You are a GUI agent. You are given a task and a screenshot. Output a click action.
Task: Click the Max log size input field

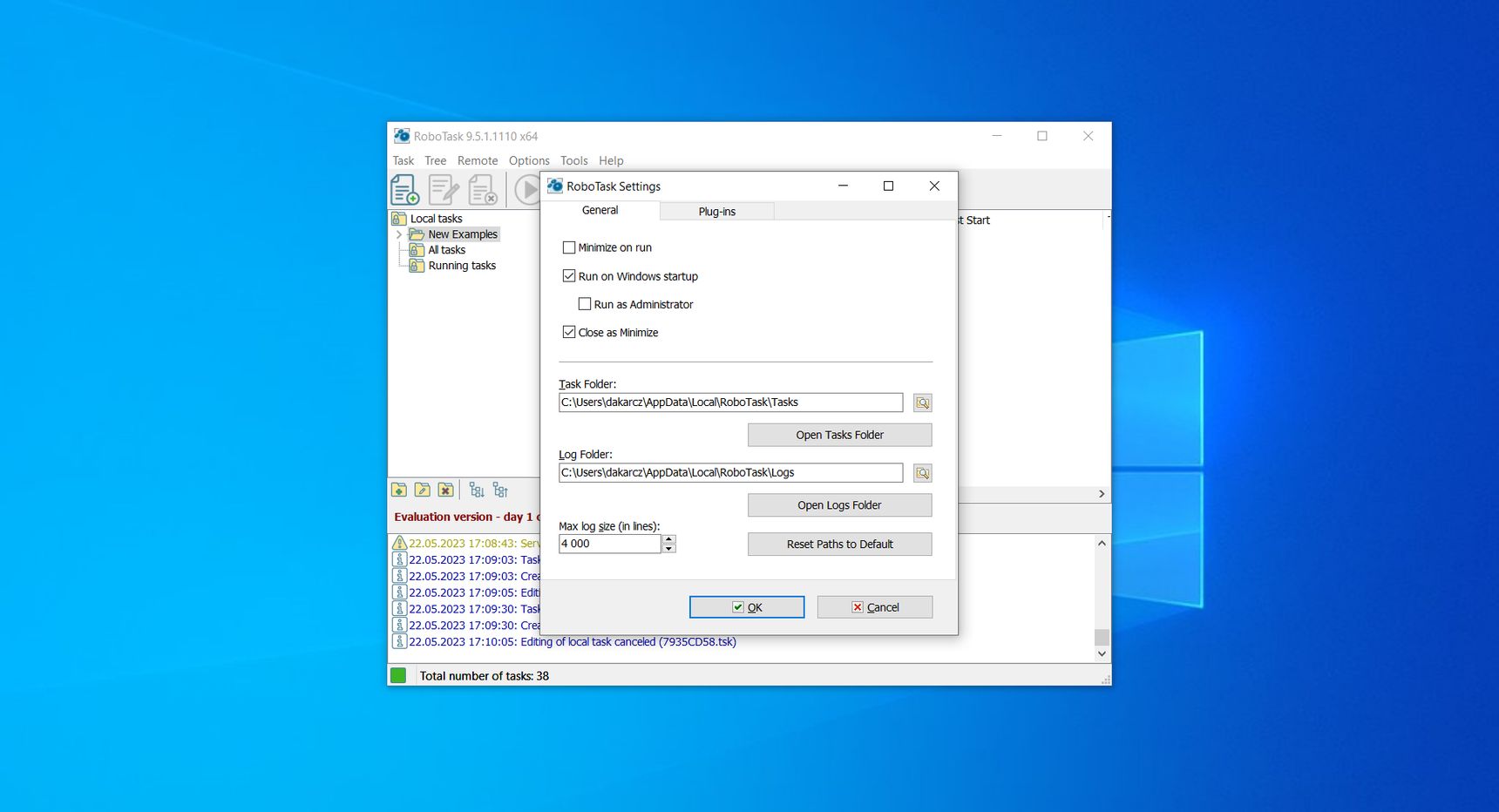(610, 544)
